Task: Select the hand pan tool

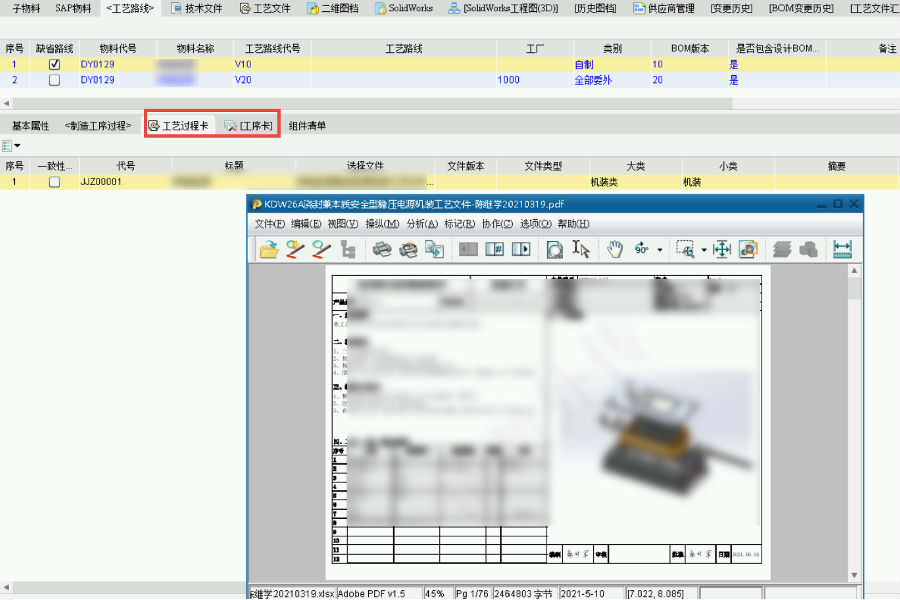Action: coord(615,249)
